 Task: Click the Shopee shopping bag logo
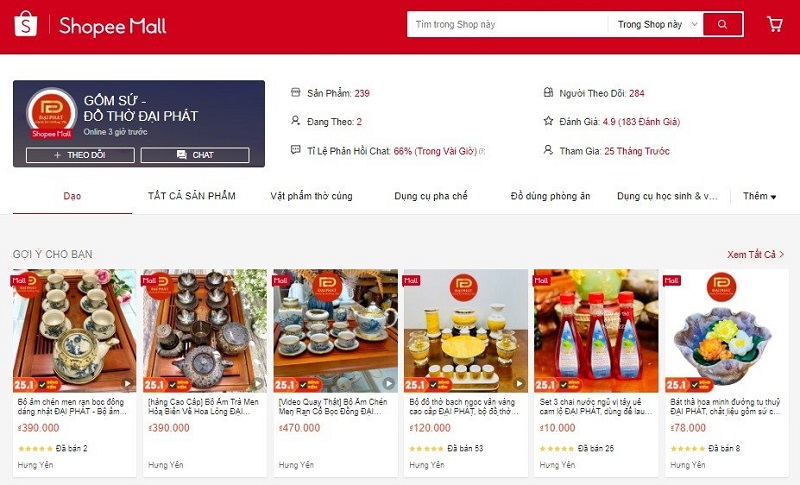[26, 24]
